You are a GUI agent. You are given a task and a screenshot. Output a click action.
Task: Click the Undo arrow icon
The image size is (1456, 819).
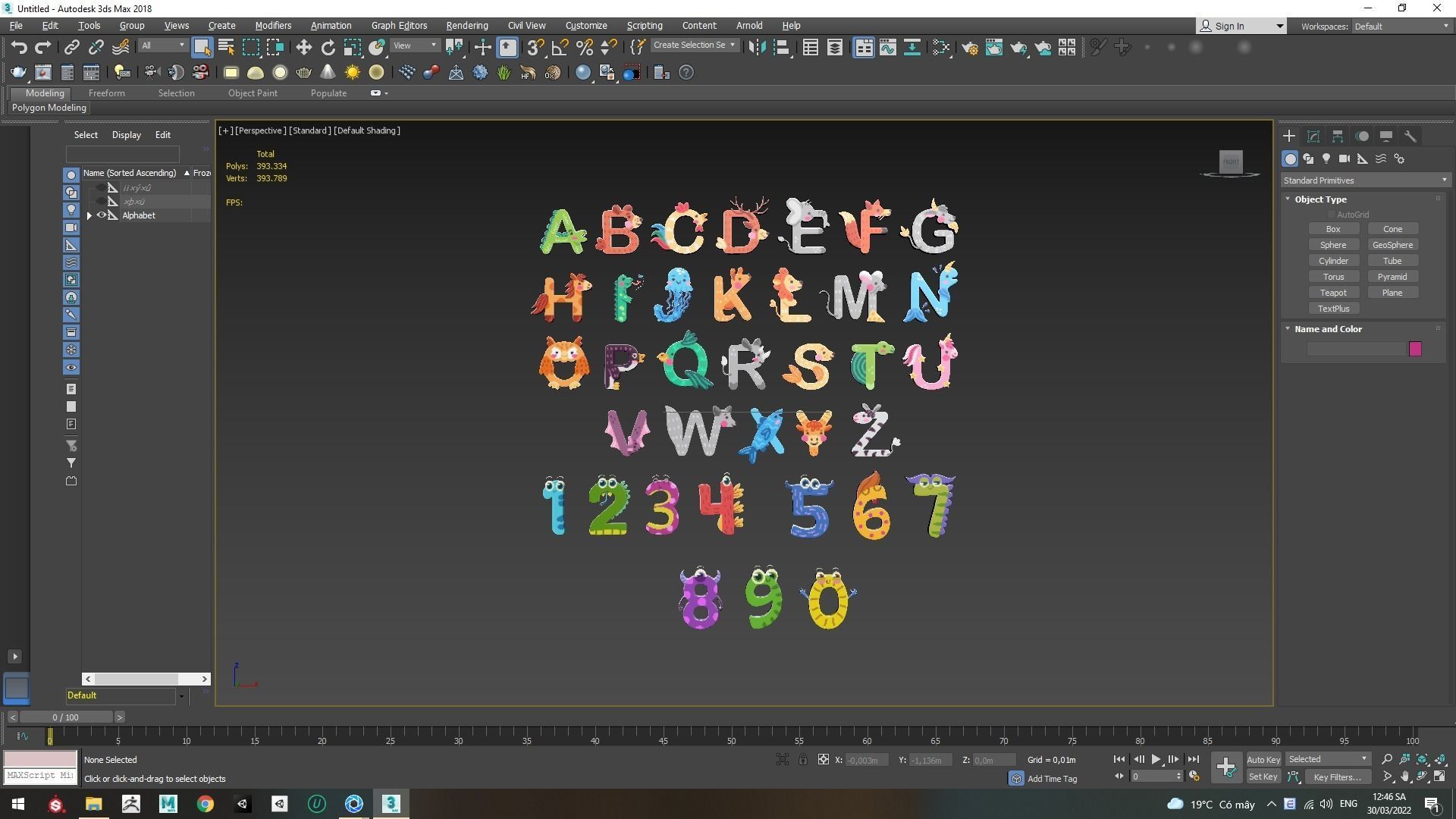click(19, 47)
